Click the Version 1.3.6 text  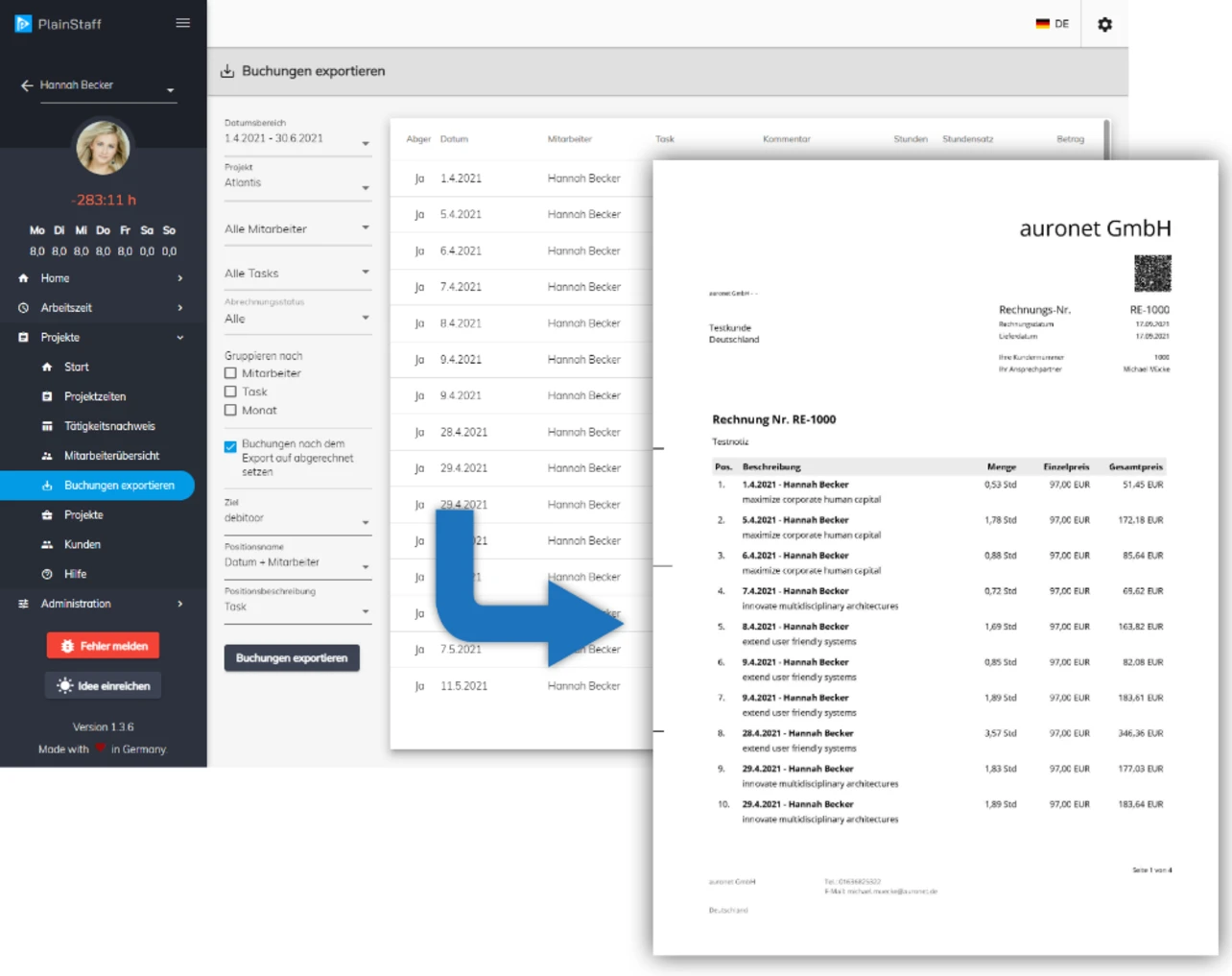pyautogui.click(x=104, y=727)
